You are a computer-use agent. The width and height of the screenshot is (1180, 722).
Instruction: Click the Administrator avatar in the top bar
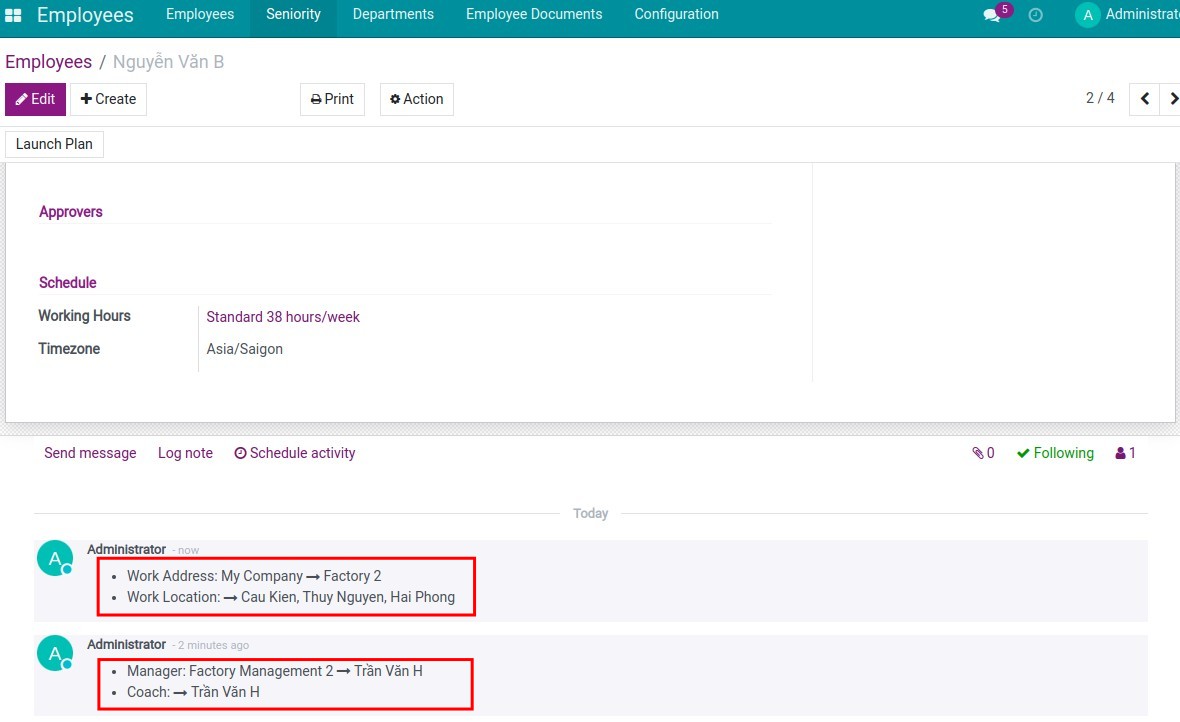[x=1086, y=14]
